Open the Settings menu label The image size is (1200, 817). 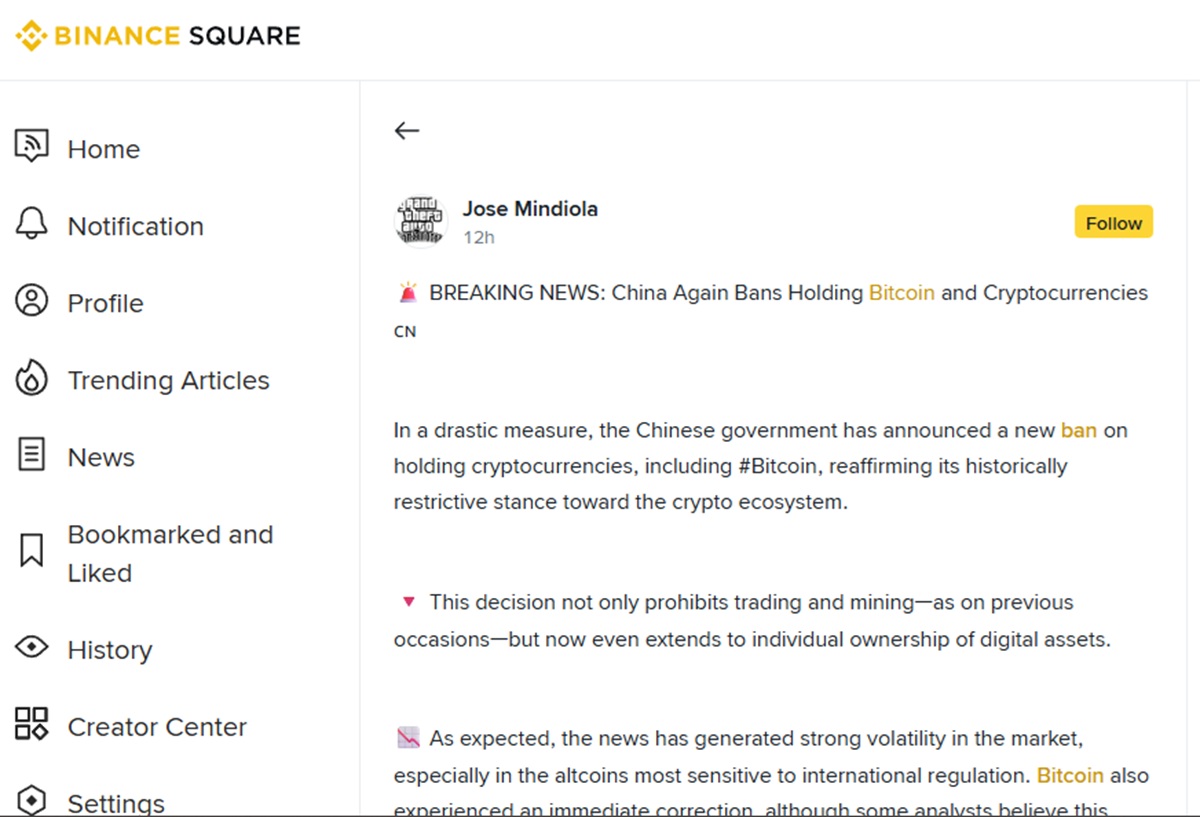[x=116, y=803]
